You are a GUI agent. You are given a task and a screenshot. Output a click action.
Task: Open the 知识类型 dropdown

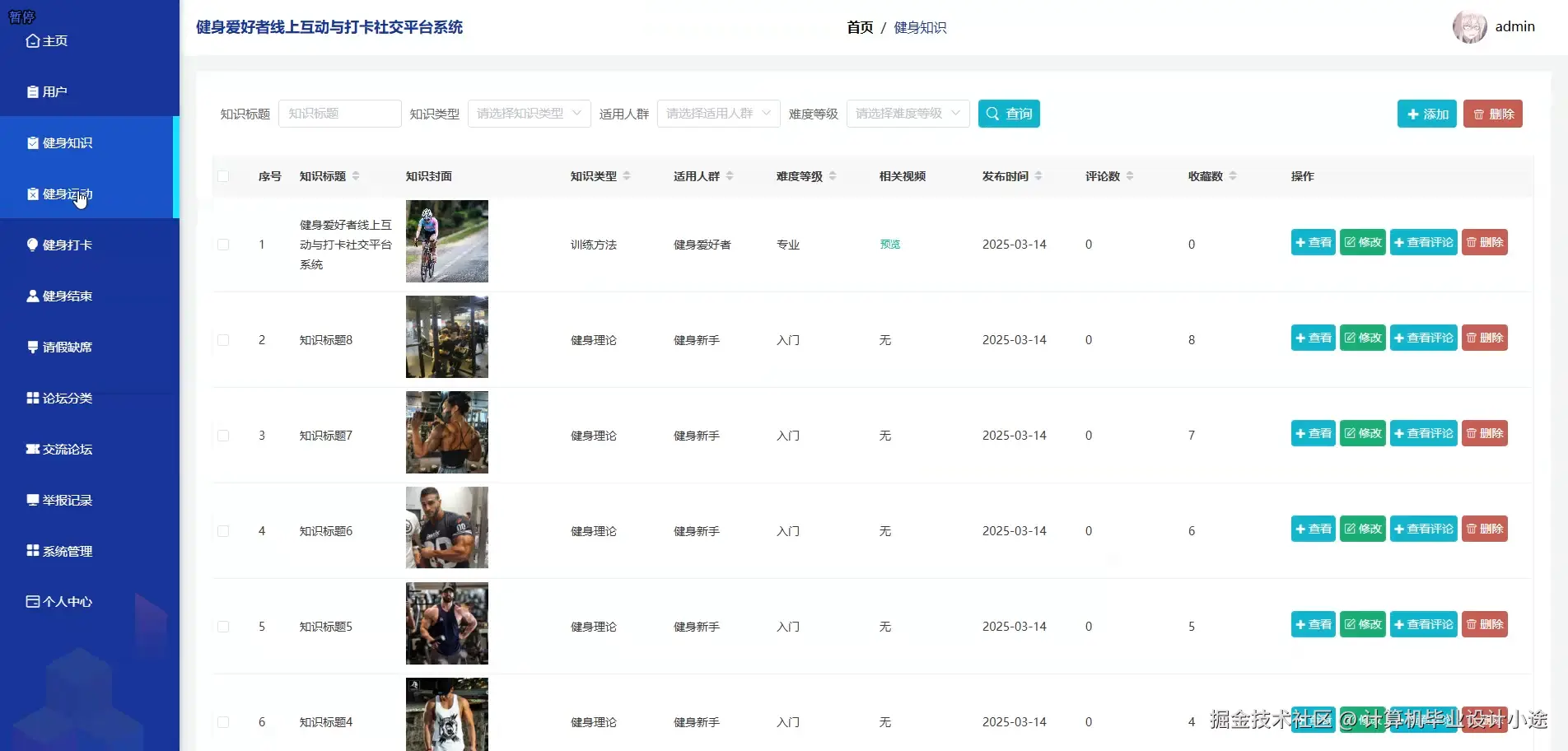529,114
